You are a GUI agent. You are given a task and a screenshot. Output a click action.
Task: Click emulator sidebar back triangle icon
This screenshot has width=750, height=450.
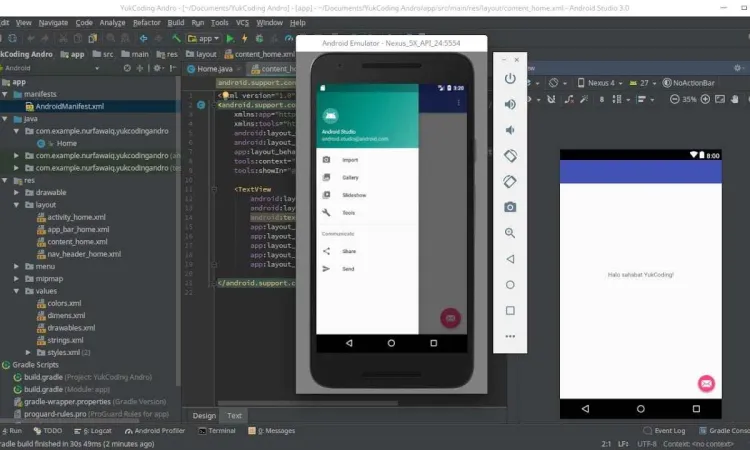click(x=510, y=259)
